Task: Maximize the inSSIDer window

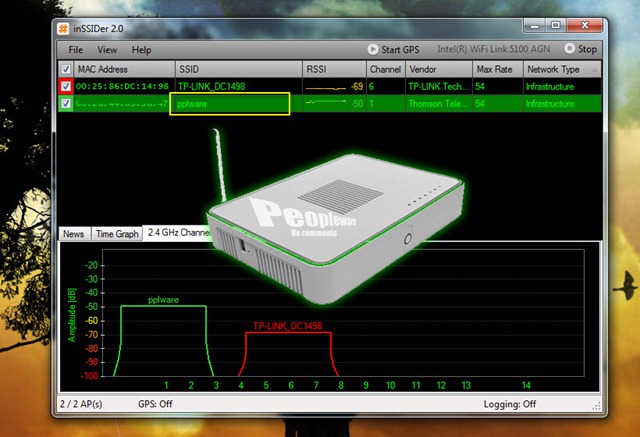Action: coord(556,26)
